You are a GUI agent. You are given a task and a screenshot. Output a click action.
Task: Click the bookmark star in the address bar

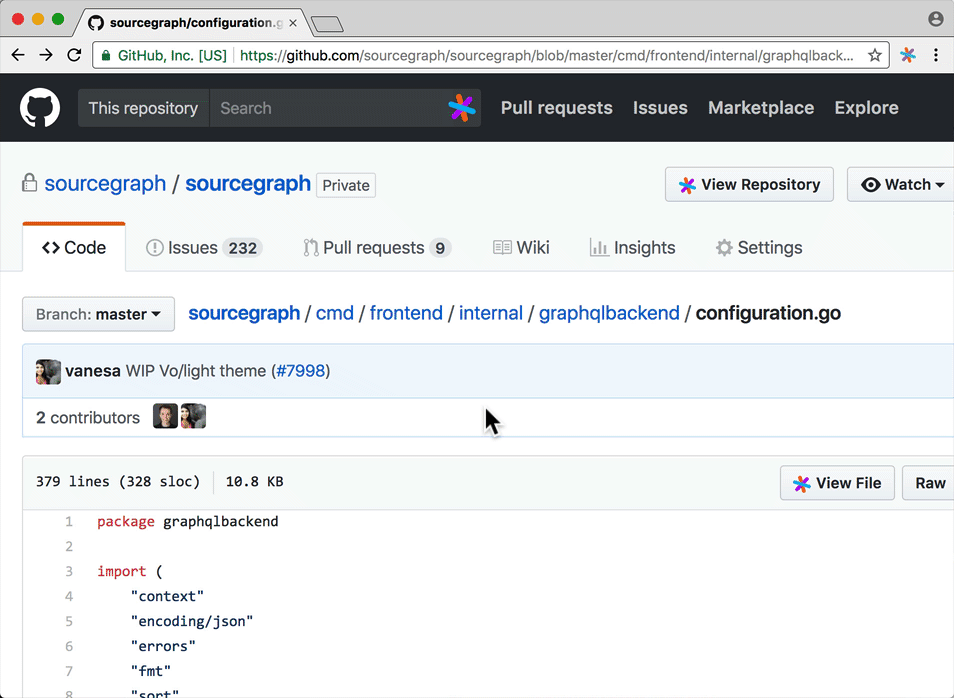pos(874,55)
